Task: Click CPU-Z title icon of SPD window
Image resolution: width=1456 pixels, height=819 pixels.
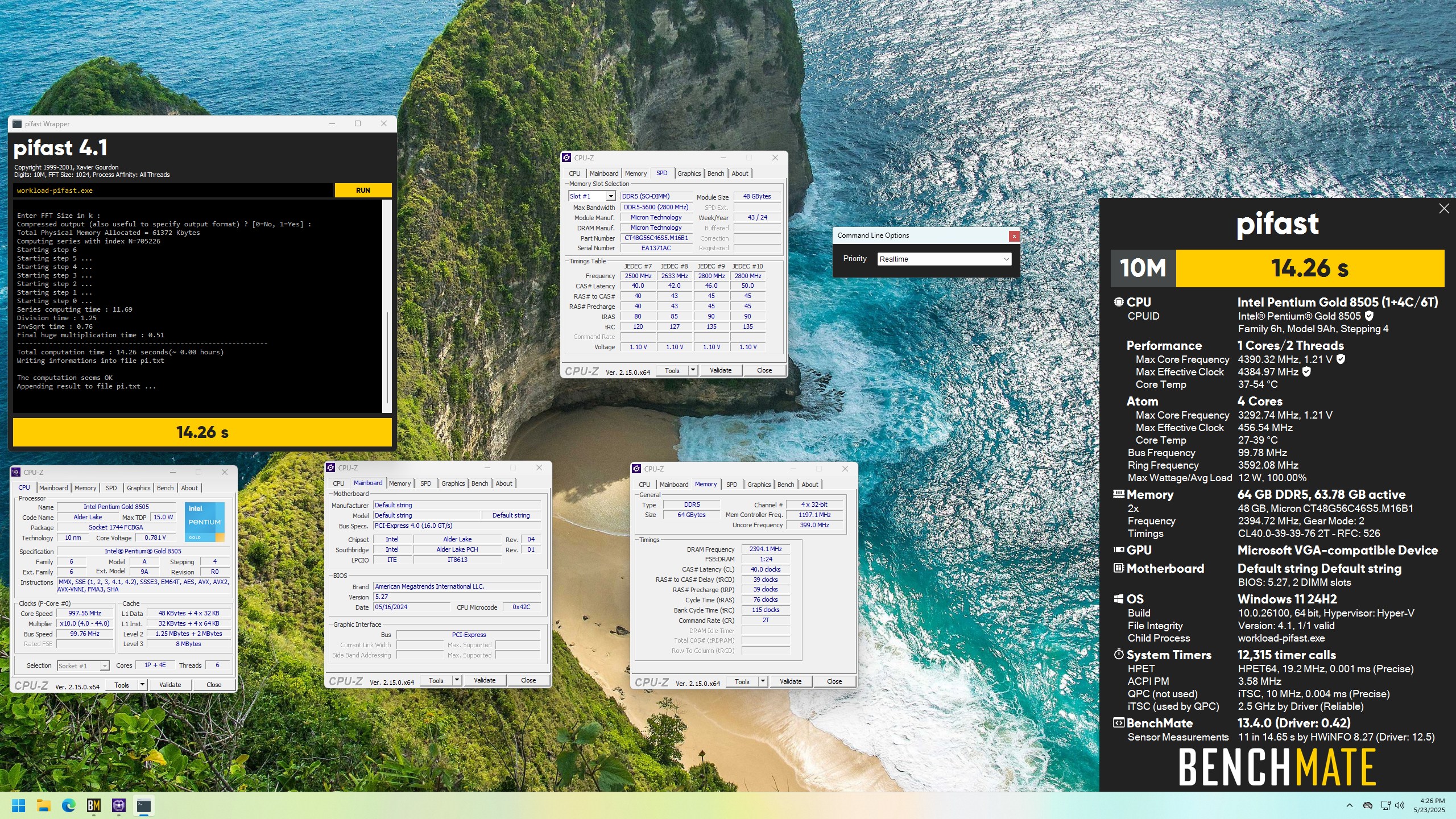Action: pyautogui.click(x=566, y=158)
